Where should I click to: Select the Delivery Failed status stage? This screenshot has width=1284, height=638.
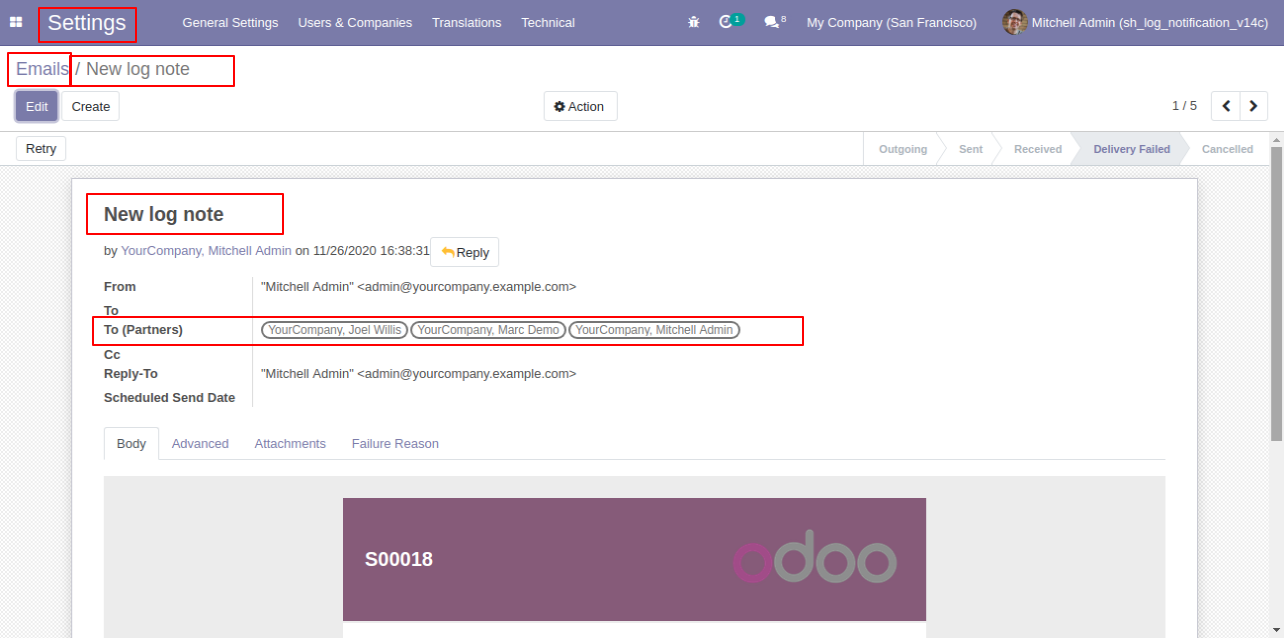pos(1131,149)
